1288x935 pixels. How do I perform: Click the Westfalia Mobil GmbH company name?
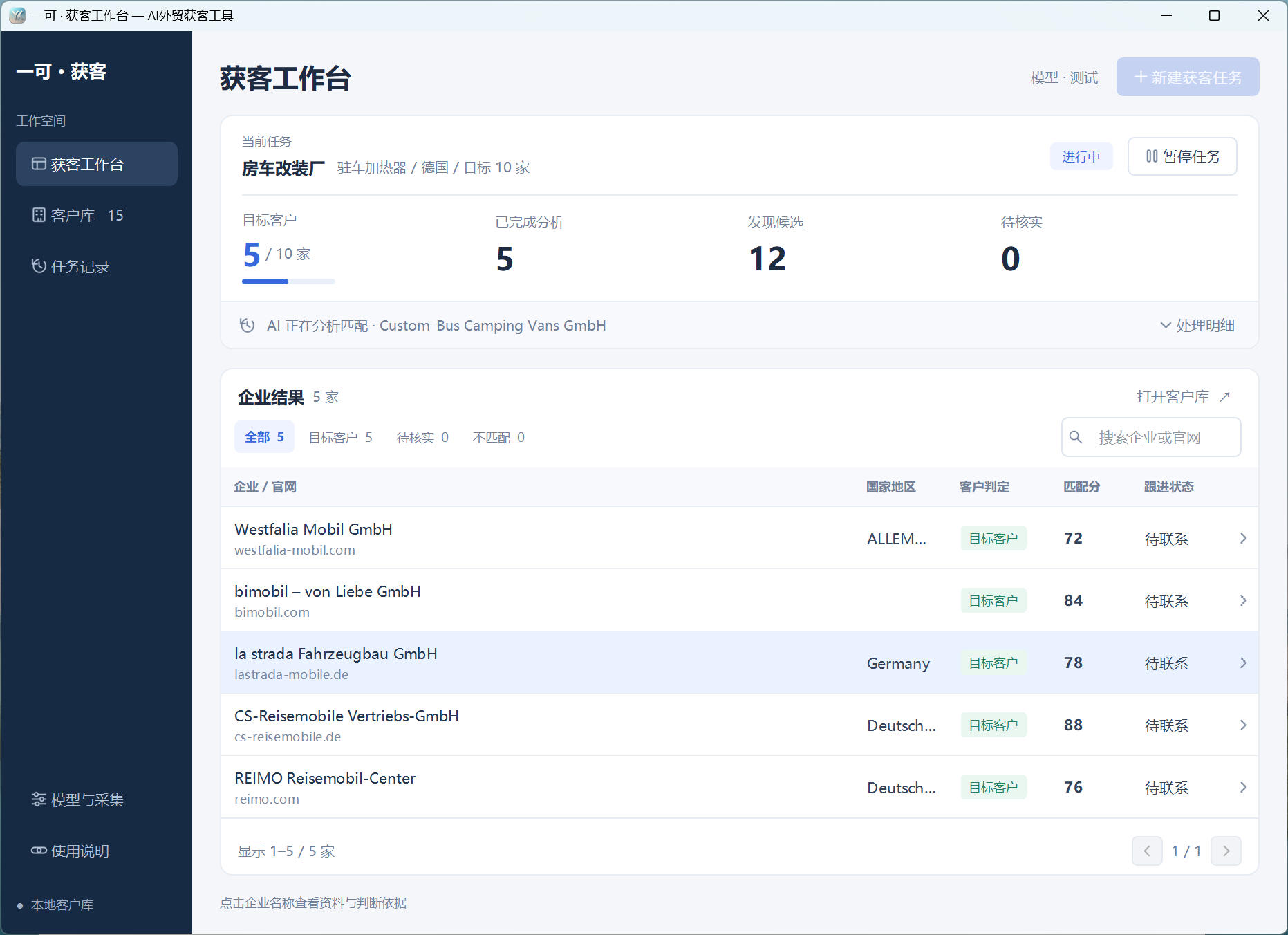click(x=313, y=529)
